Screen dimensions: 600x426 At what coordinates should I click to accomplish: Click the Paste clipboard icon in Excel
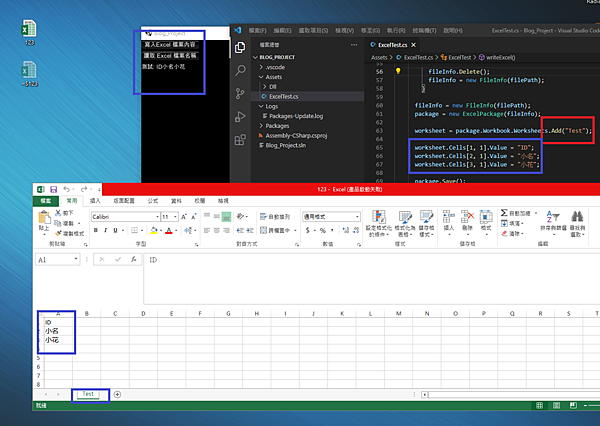[x=44, y=217]
